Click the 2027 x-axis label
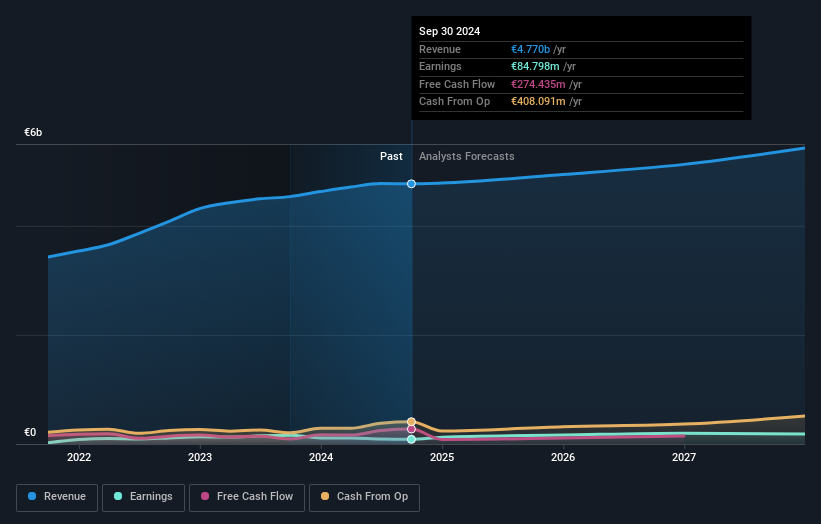Screen dimensions: 821x524 pos(684,458)
